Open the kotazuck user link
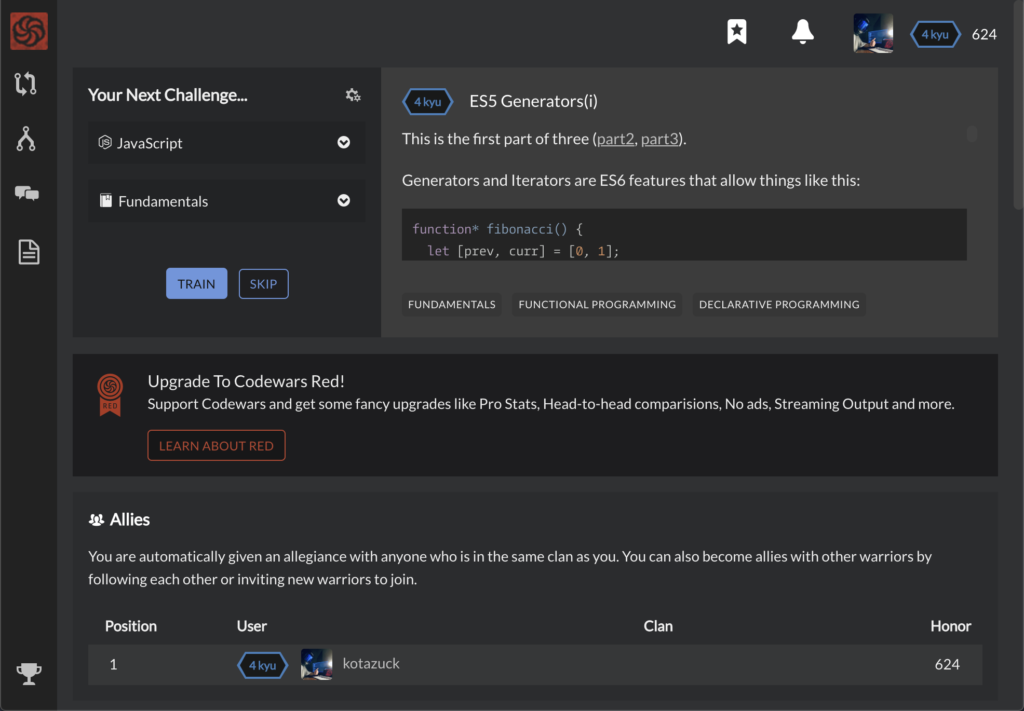 [371, 663]
